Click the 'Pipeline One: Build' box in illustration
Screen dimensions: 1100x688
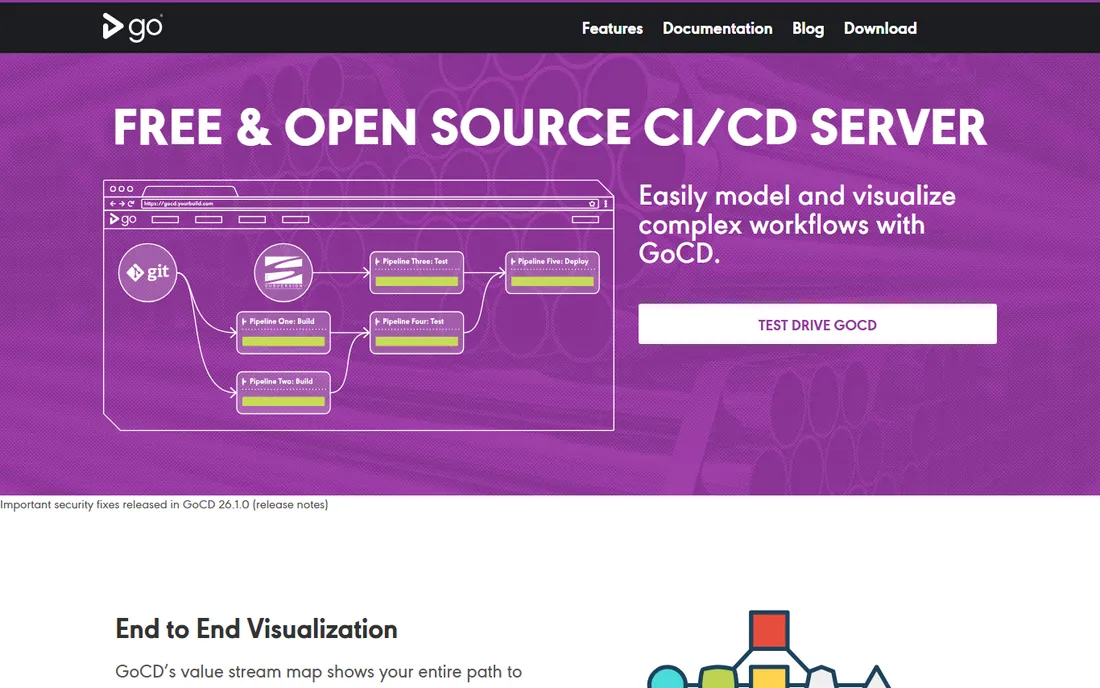[x=283, y=332]
